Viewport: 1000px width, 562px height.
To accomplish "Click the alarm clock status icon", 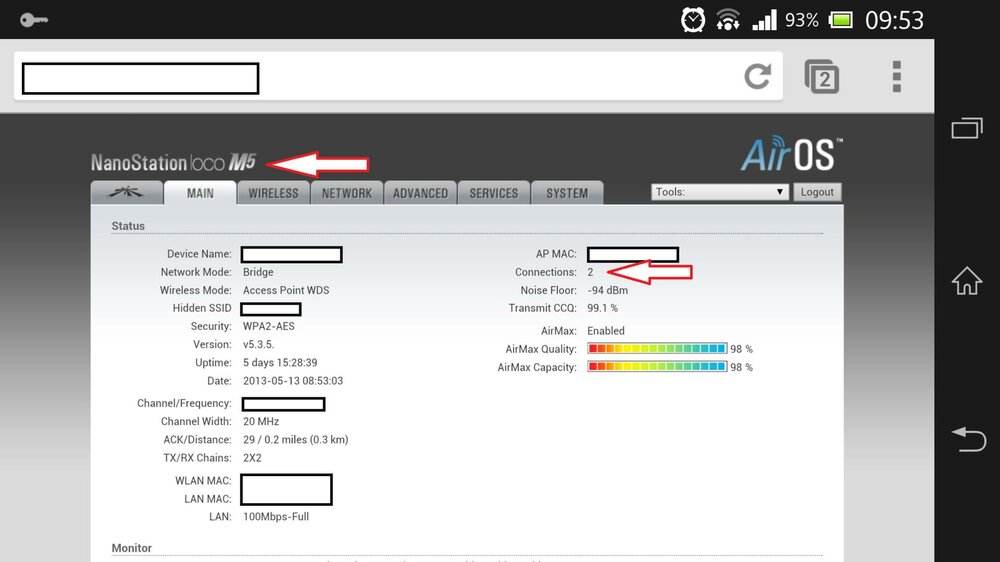I will (693, 20).
